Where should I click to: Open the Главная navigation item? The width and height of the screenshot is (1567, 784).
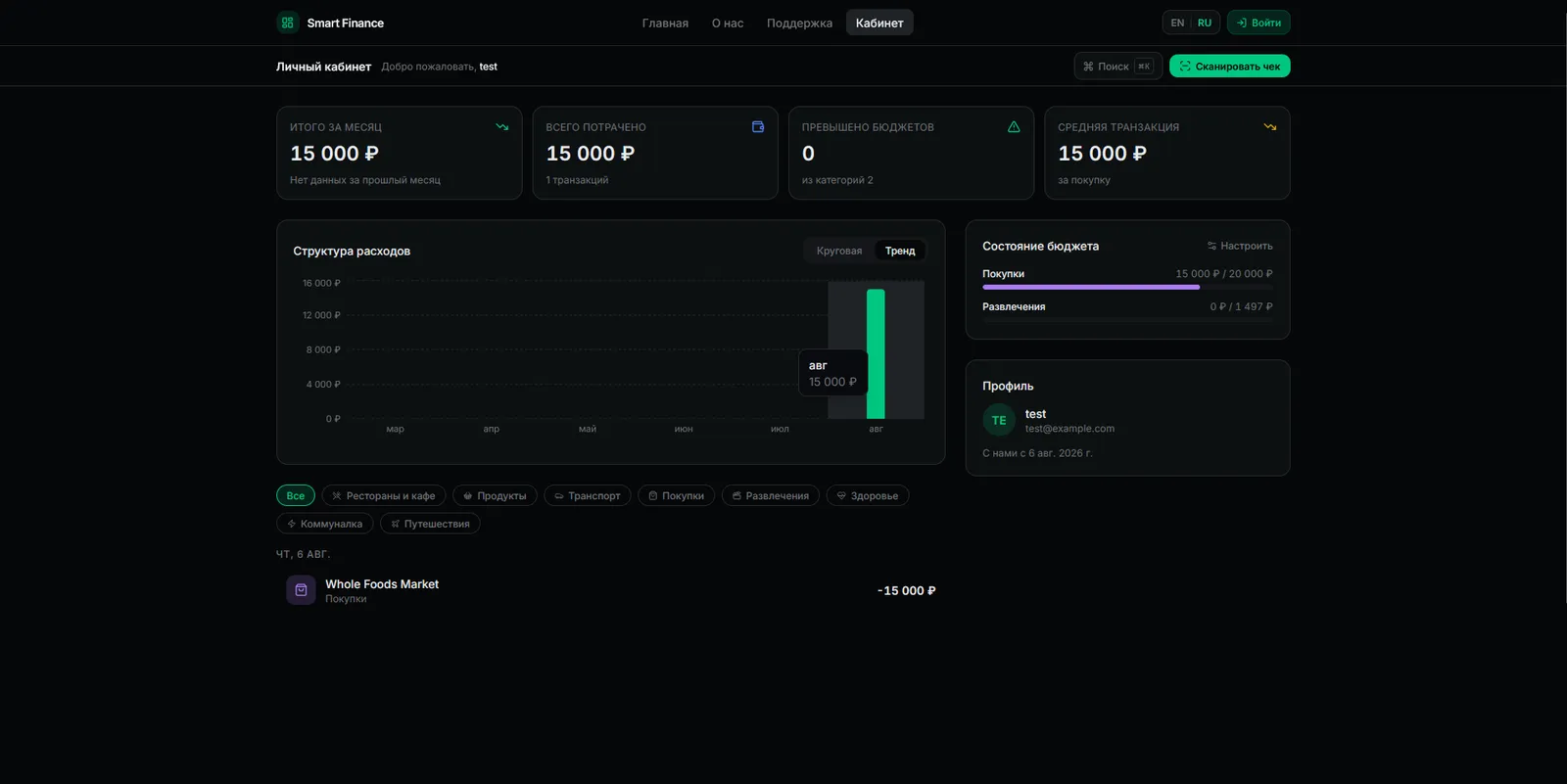[665, 23]
